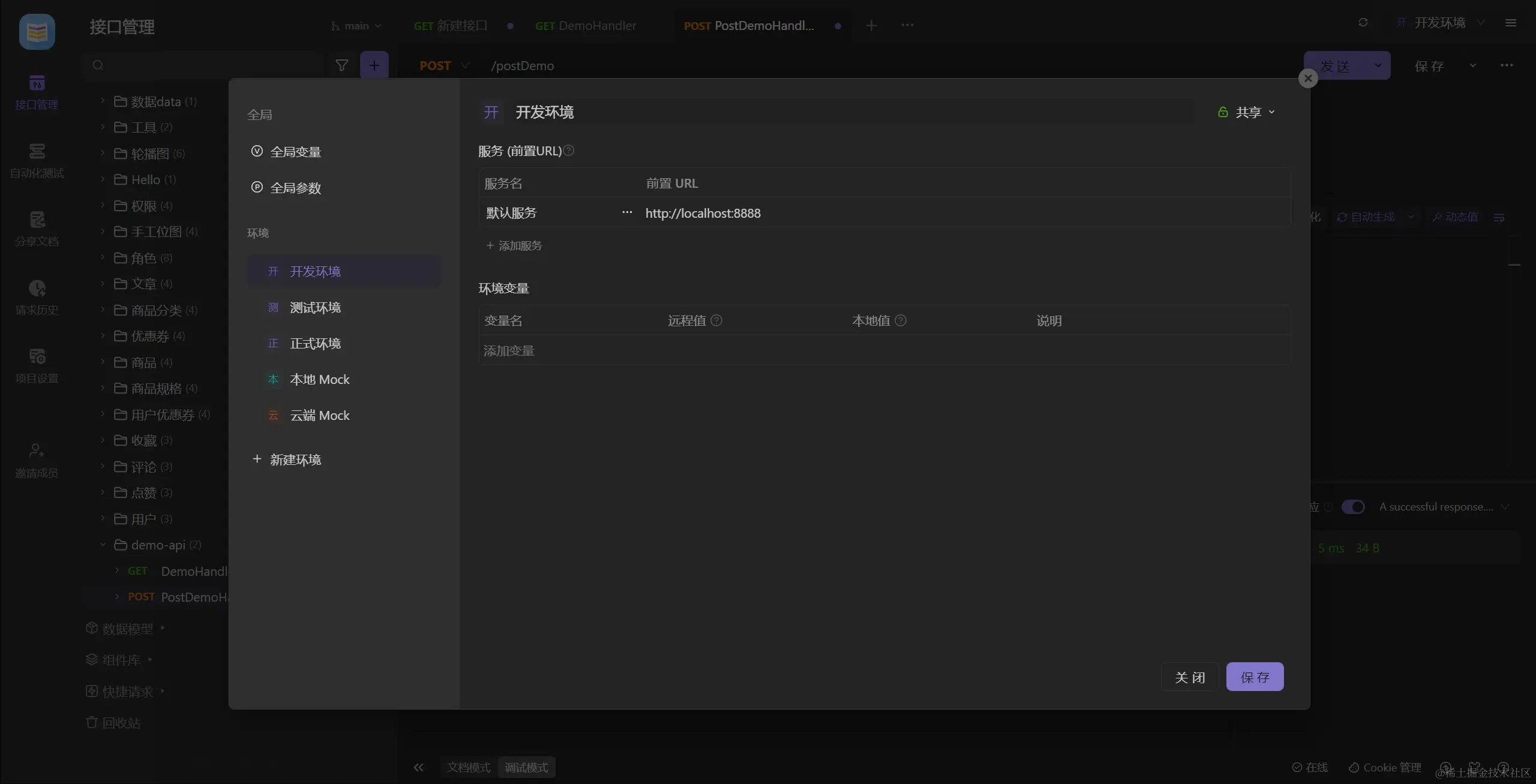Image resolution: width=1536 pixels, height=784 pixels.
Task: Click the 保存 button in dialog
Action: [1255, 677]
